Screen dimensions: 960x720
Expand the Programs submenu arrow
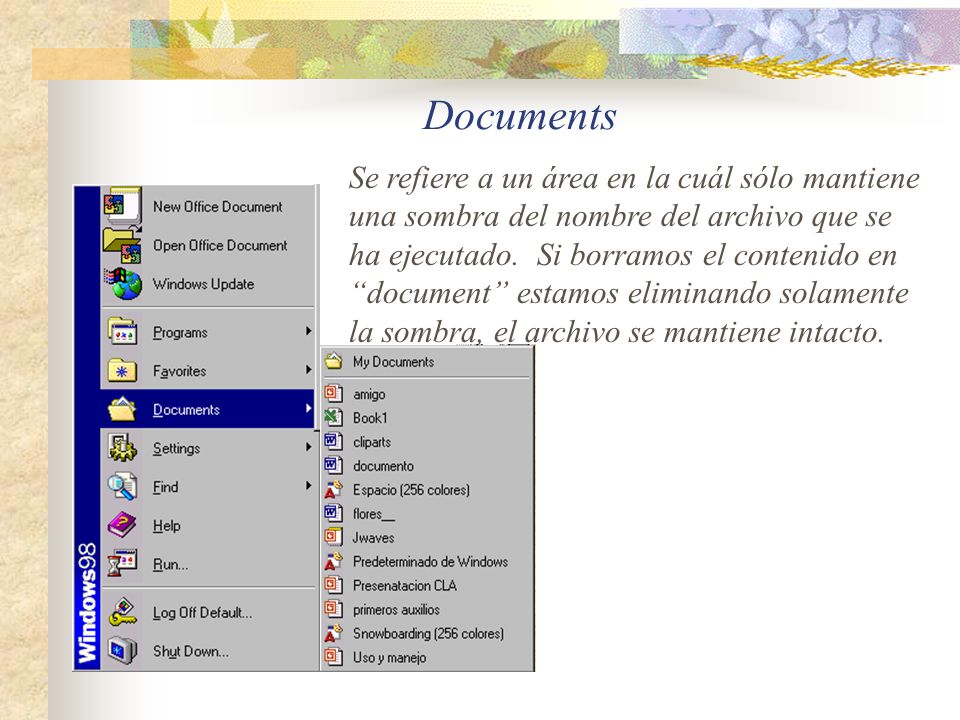tap(309, 331)
